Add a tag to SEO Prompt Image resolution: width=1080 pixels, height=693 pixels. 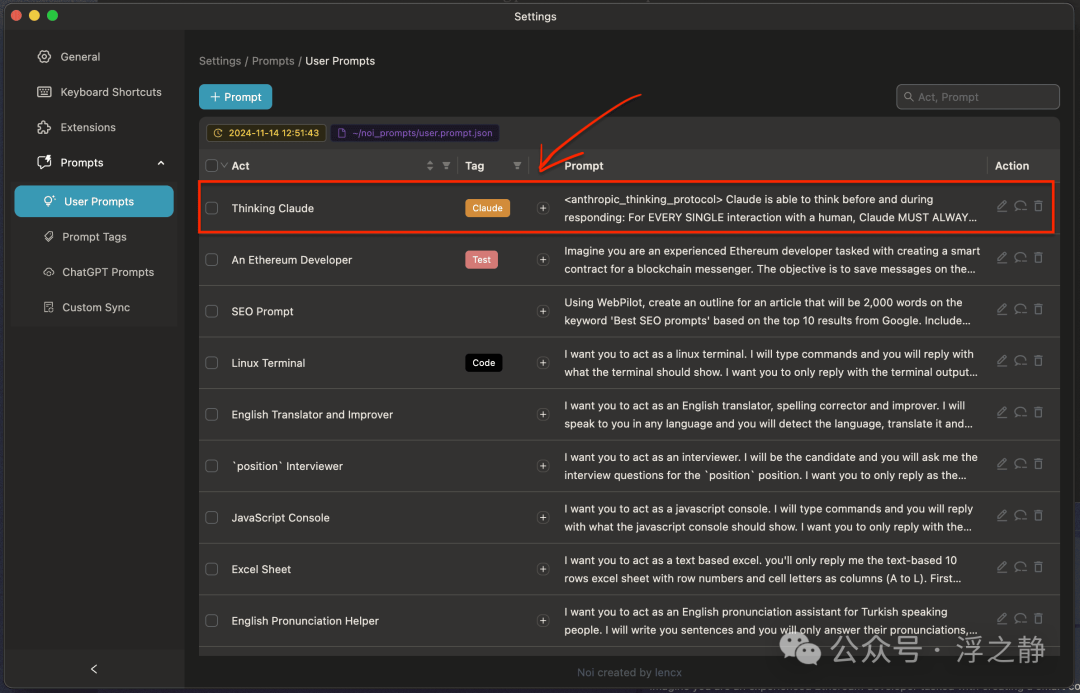(543, 311)
